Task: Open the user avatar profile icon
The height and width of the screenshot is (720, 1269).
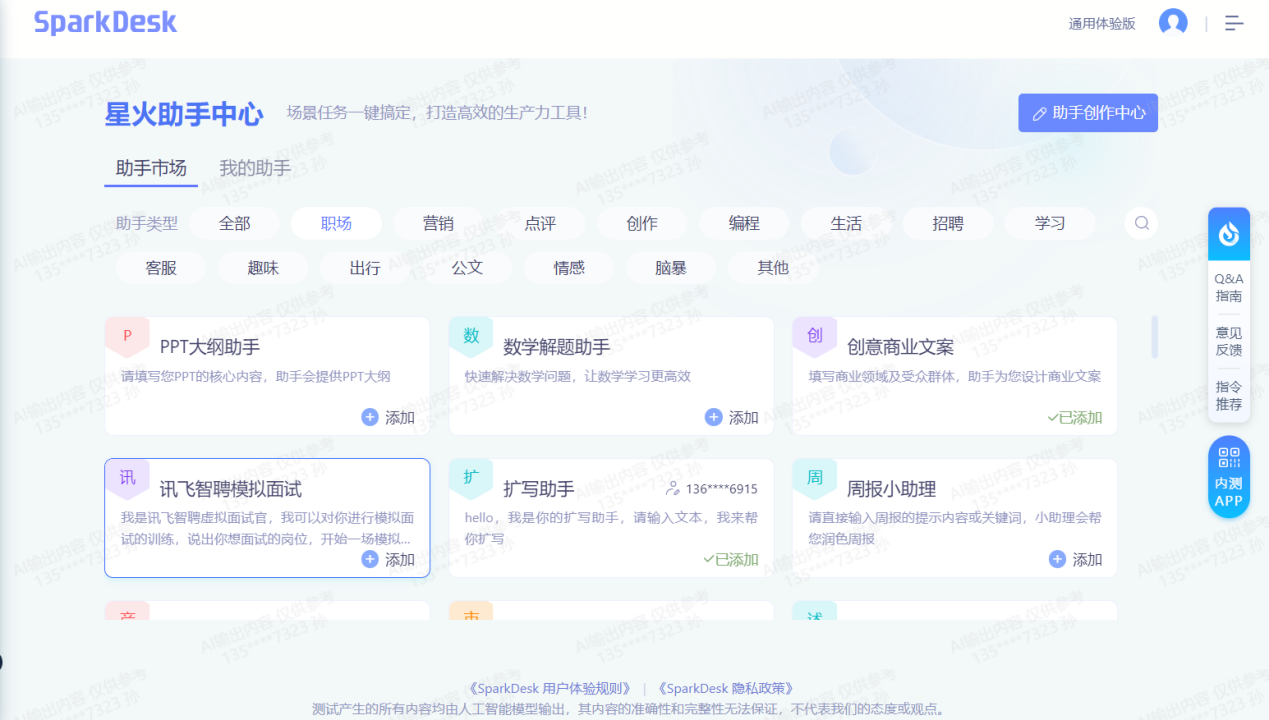Action: (1172, 23)
